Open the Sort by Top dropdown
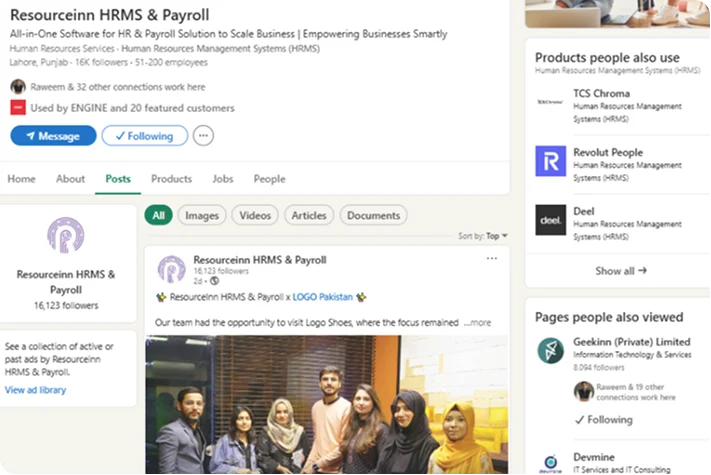Image resolution: width=711 pixels, height=475 pixels. click(484, 236)
